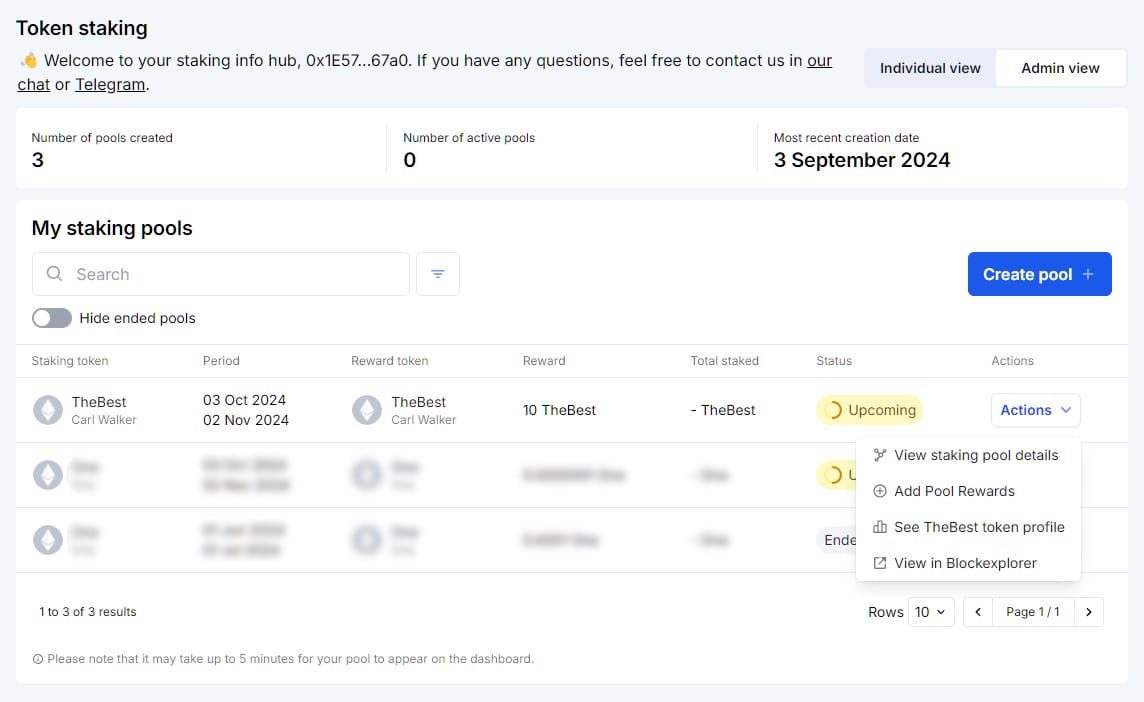Click the 'My staking pools' heading
Screen dimensions: 1144x702
pyautogui.click(x=112, y=228)
